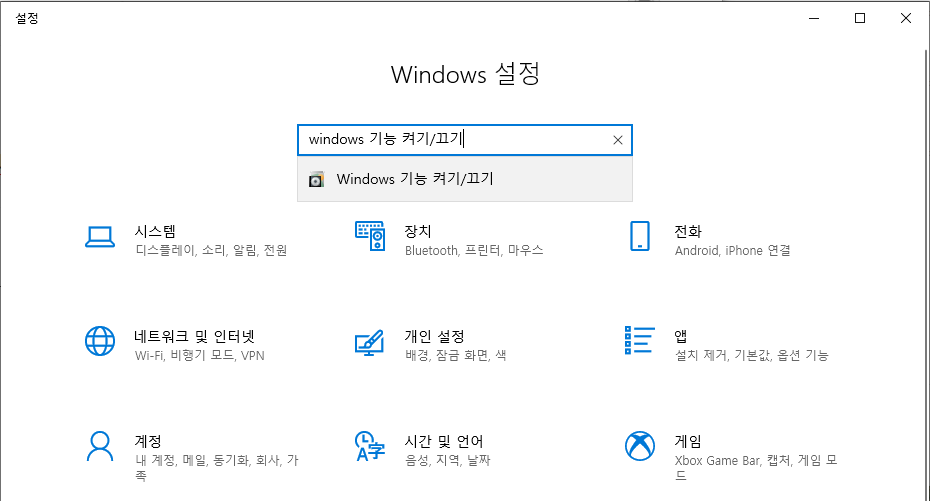Screen dimensions: 930x501
Task: Open the 네트워크 및 인터넷 title
Action: [195, 337]
